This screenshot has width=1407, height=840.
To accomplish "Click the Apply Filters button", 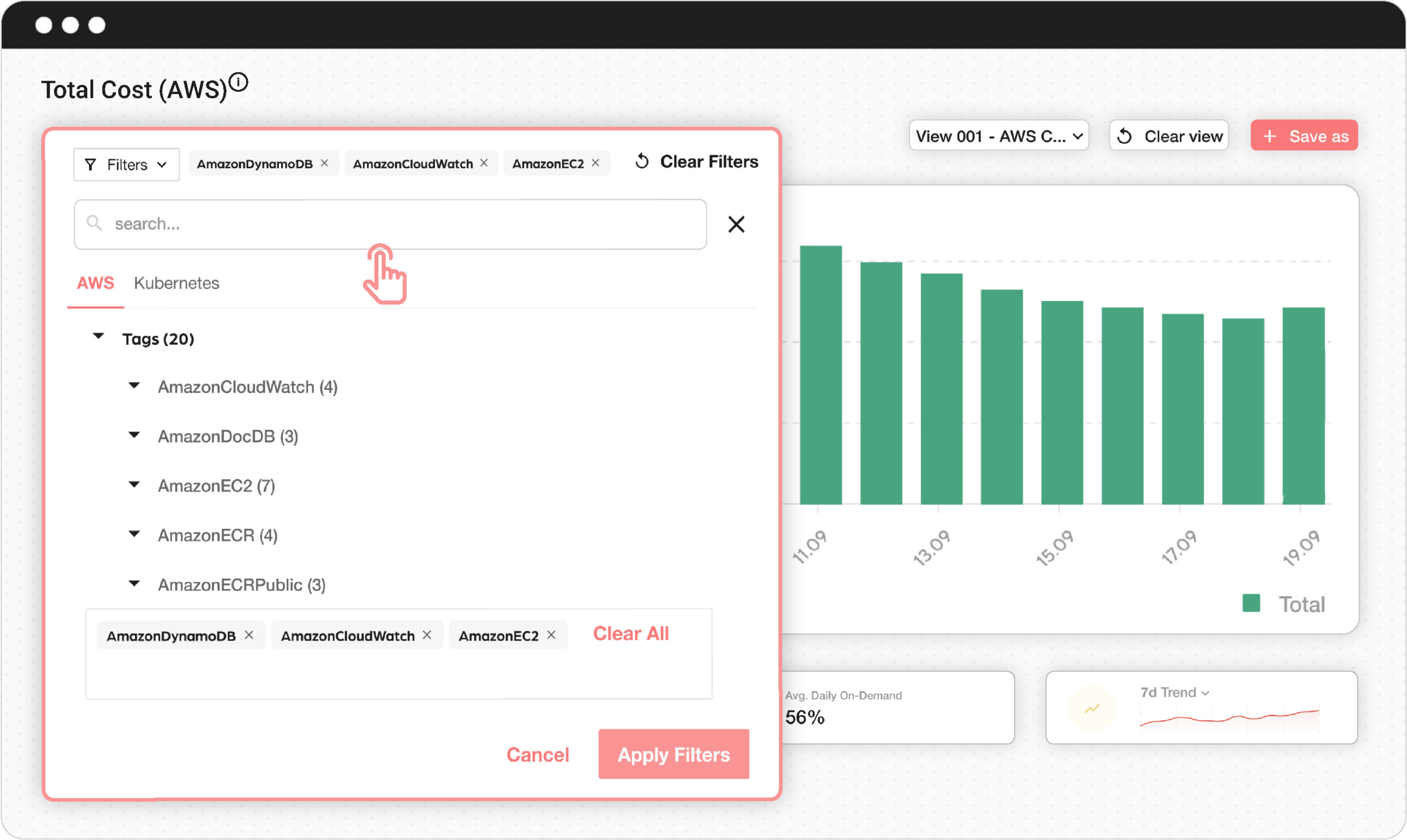I will (674, 754).
